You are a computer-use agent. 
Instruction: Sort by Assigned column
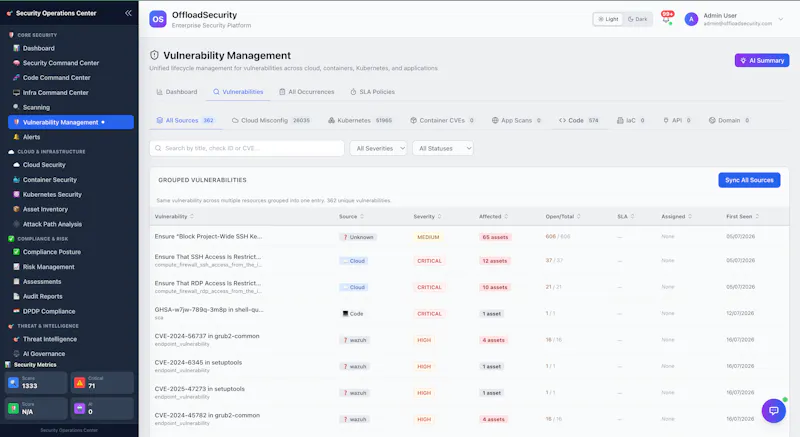pos(677,217)
